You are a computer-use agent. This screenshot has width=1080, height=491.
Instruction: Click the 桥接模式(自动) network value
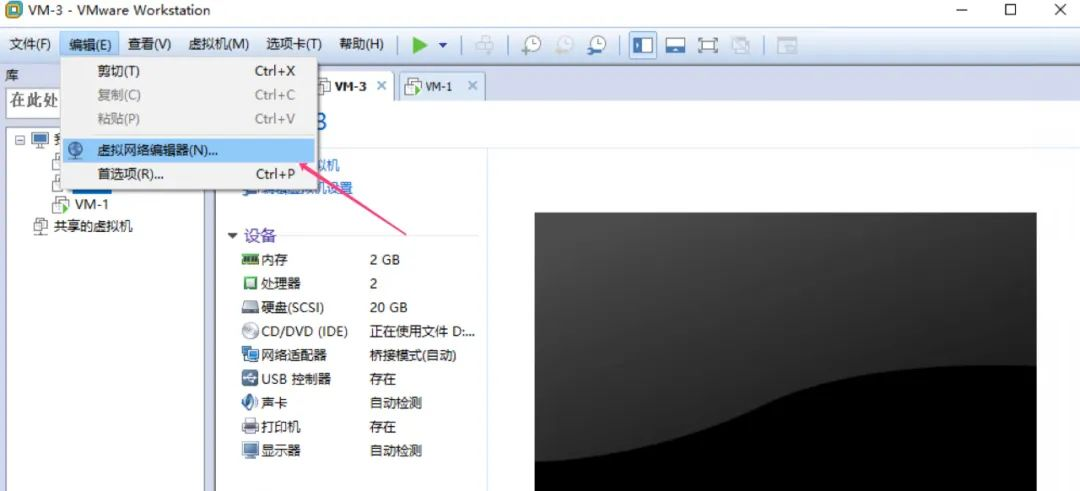413,355
